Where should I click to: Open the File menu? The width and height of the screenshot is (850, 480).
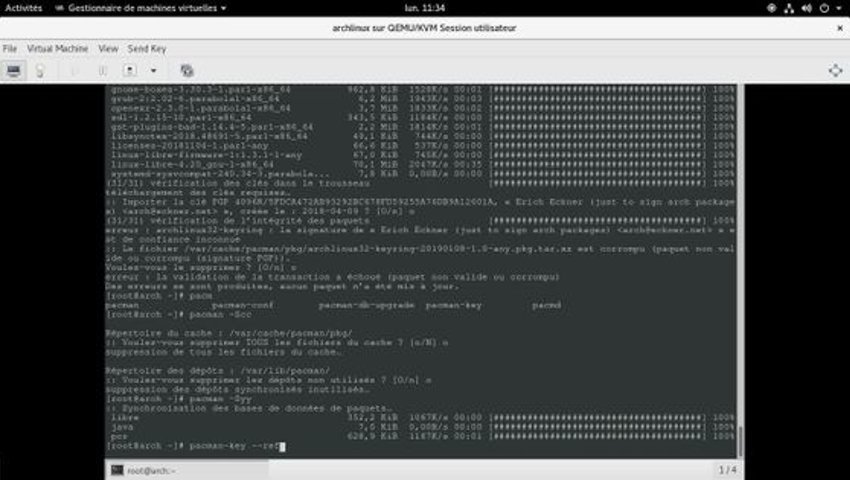coord(10,49)
